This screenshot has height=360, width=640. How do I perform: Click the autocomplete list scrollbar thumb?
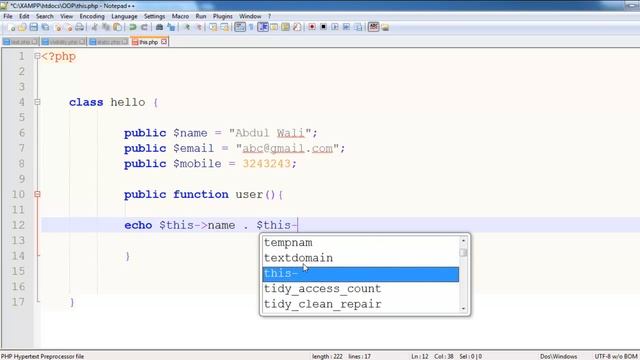[463, 253]
